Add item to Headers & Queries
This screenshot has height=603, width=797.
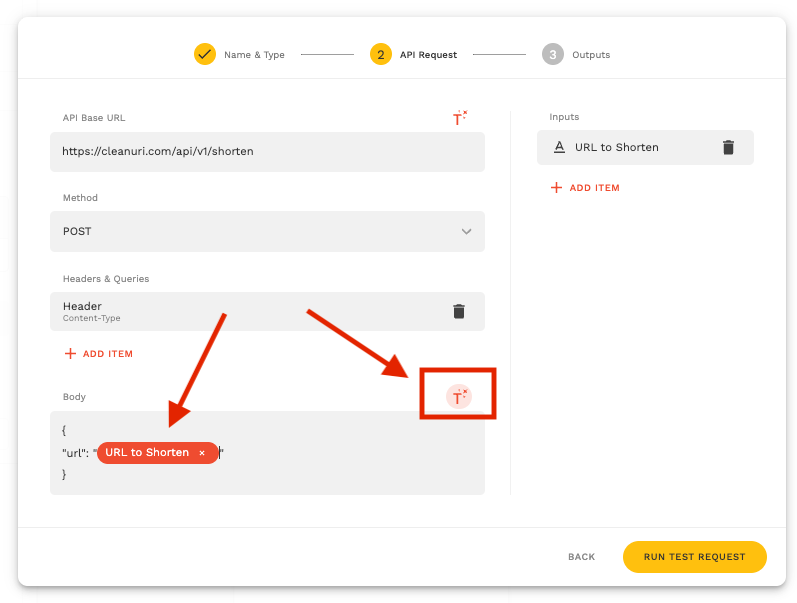107,354
